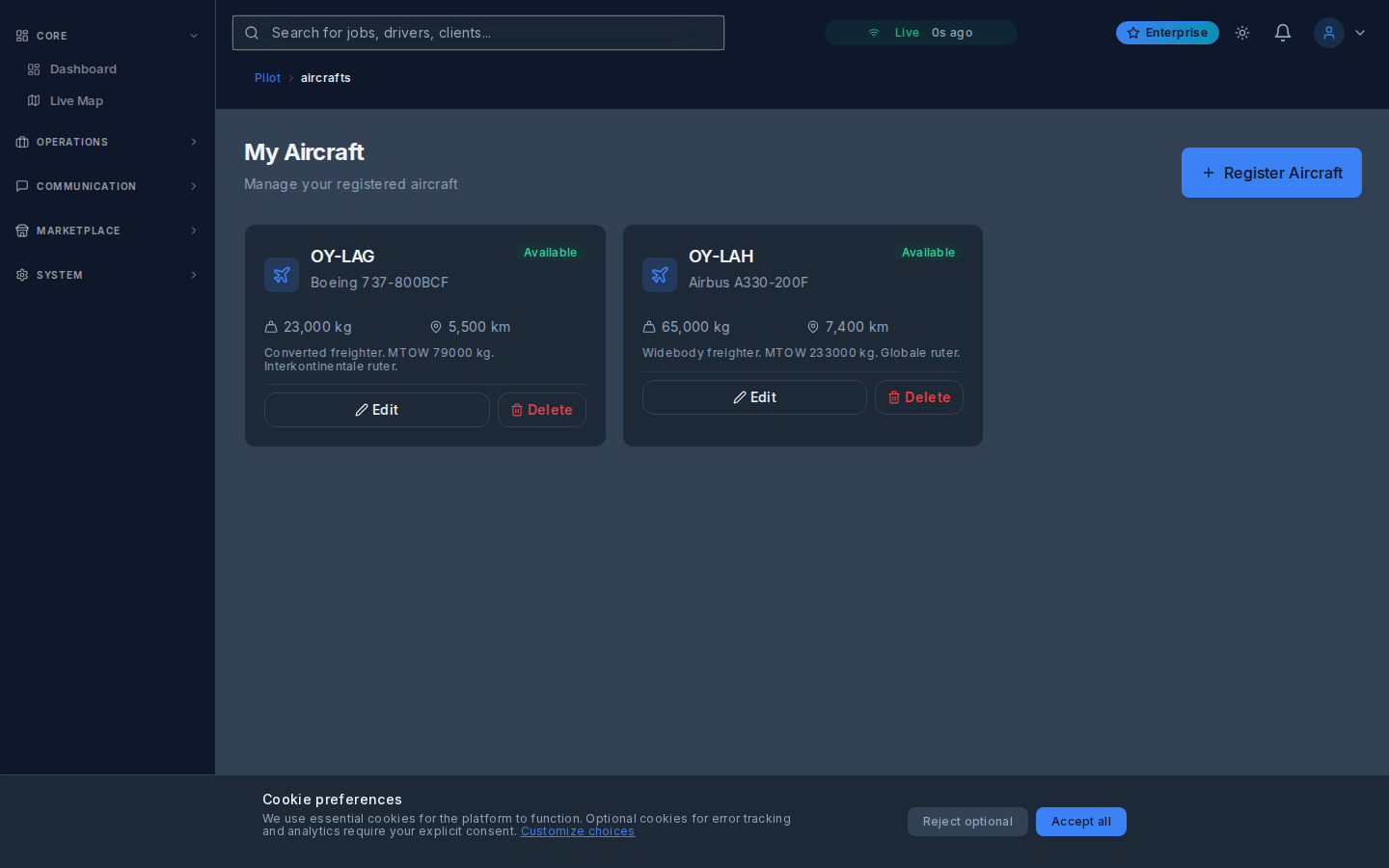Open the notifications bell
The image size is (1389, 868).
pyautogui.click(x=1283, y=32)
